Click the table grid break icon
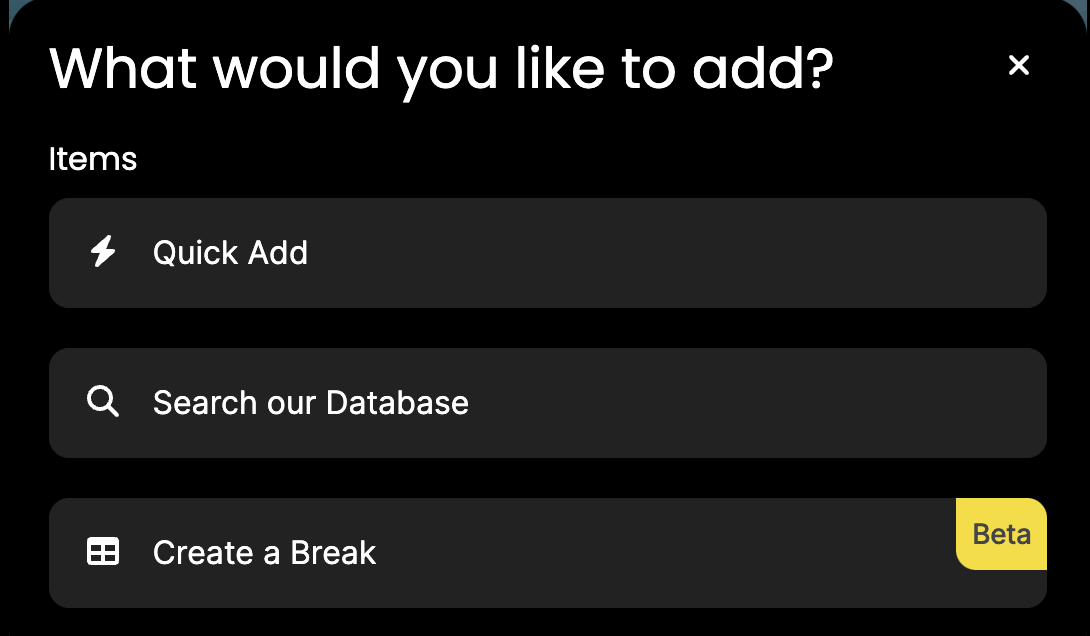This screenshot has width=1090, height=636. point(103,552)
